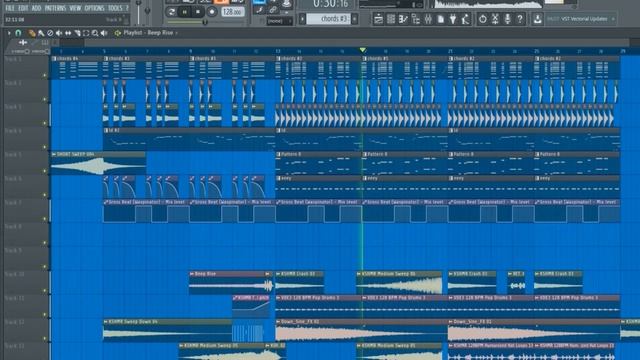This screenshot has height=360, width=640.
Task: Click the green playhead marker on timeline
Action: [362, 50]
